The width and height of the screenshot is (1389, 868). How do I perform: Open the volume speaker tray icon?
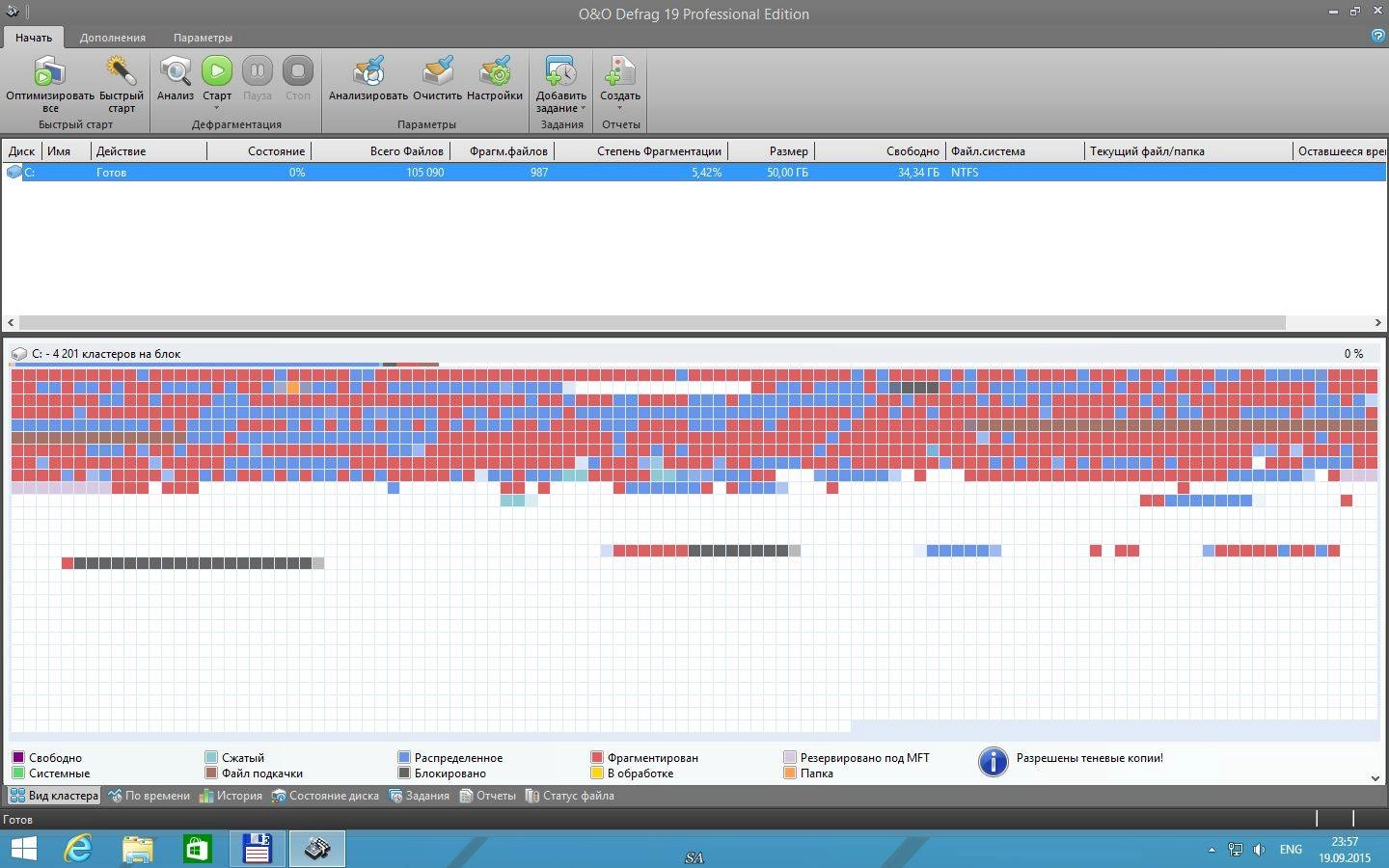pos(1259,850)
